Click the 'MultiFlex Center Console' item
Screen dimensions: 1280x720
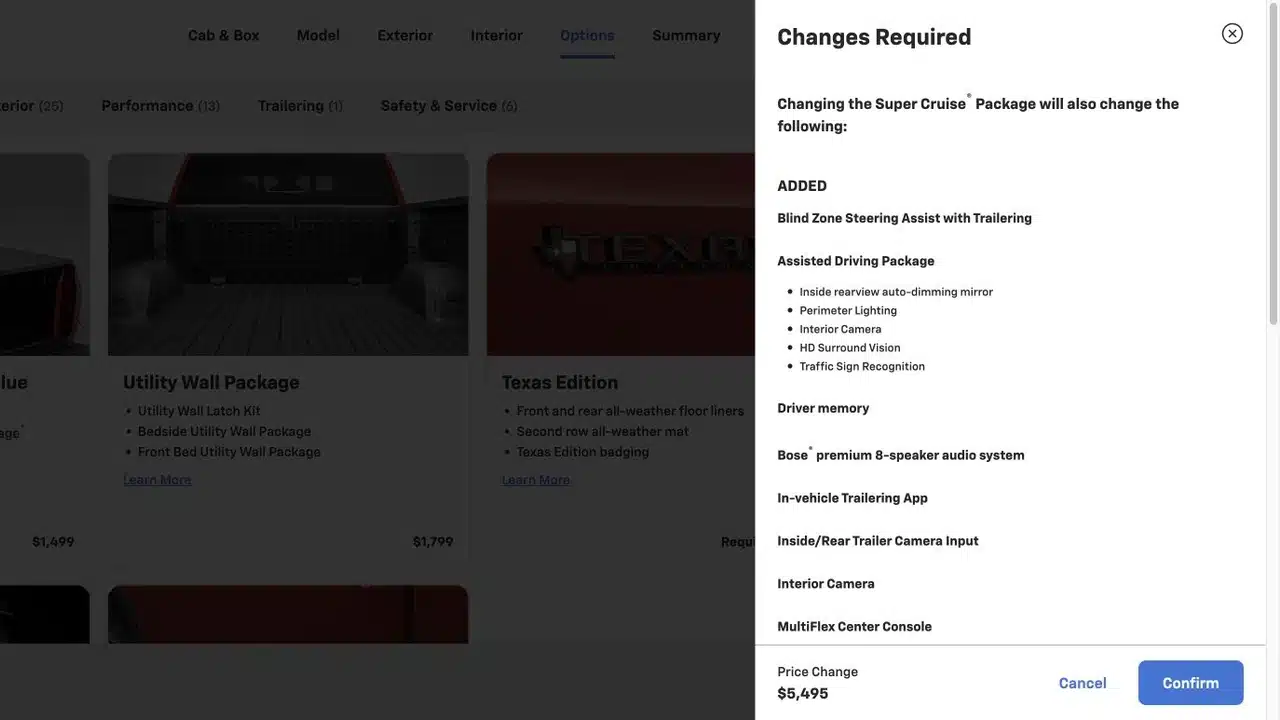pos(855,627)
